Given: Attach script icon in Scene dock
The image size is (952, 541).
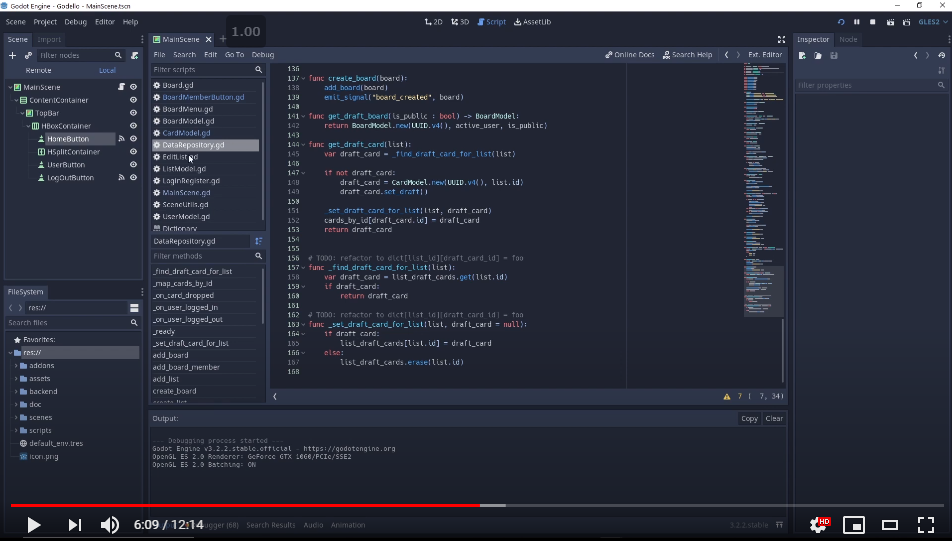Looking at the screenshot, I should [x=135, y=55].
